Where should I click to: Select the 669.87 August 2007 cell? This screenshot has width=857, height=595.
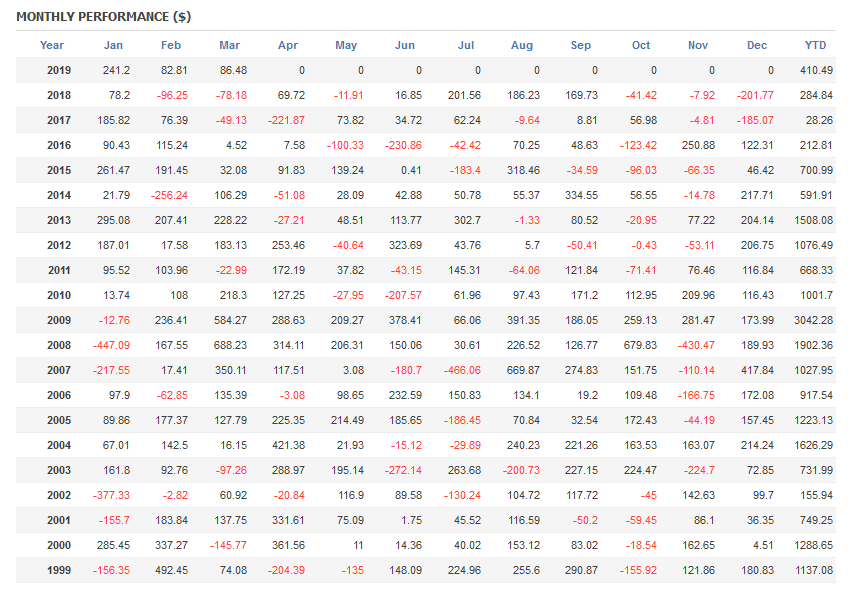click(522, 370)
